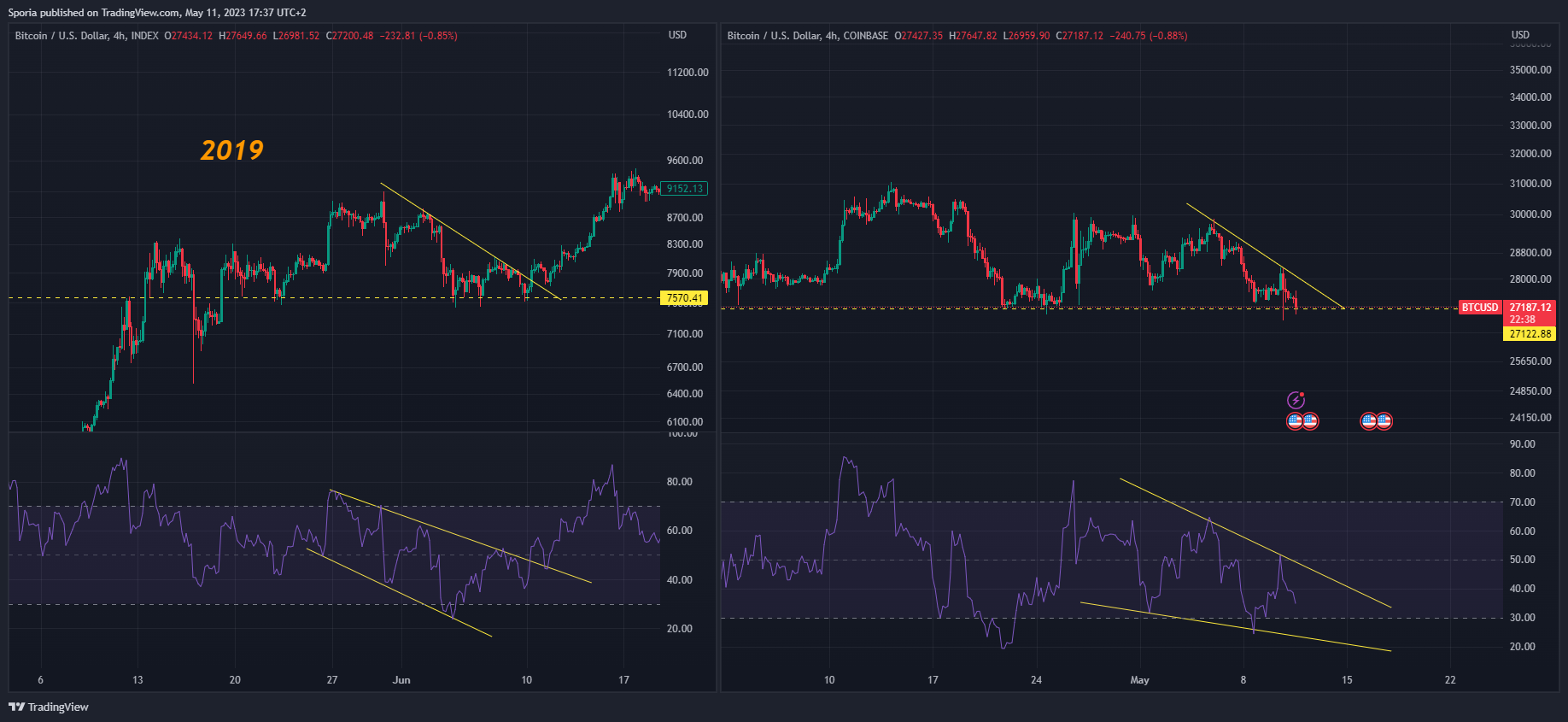Click the May date label on right time axis
The image size is (1568, 722).
click(1140, 680)
